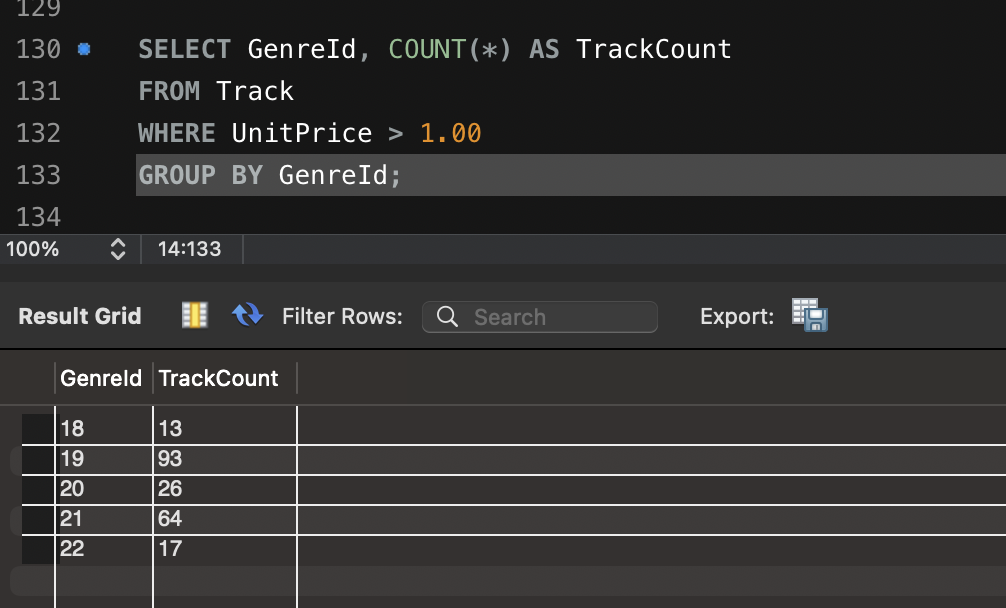Select TrackCount cell with value 64
The width and height of the screenshot is (1006, 608).
[225, 519]
